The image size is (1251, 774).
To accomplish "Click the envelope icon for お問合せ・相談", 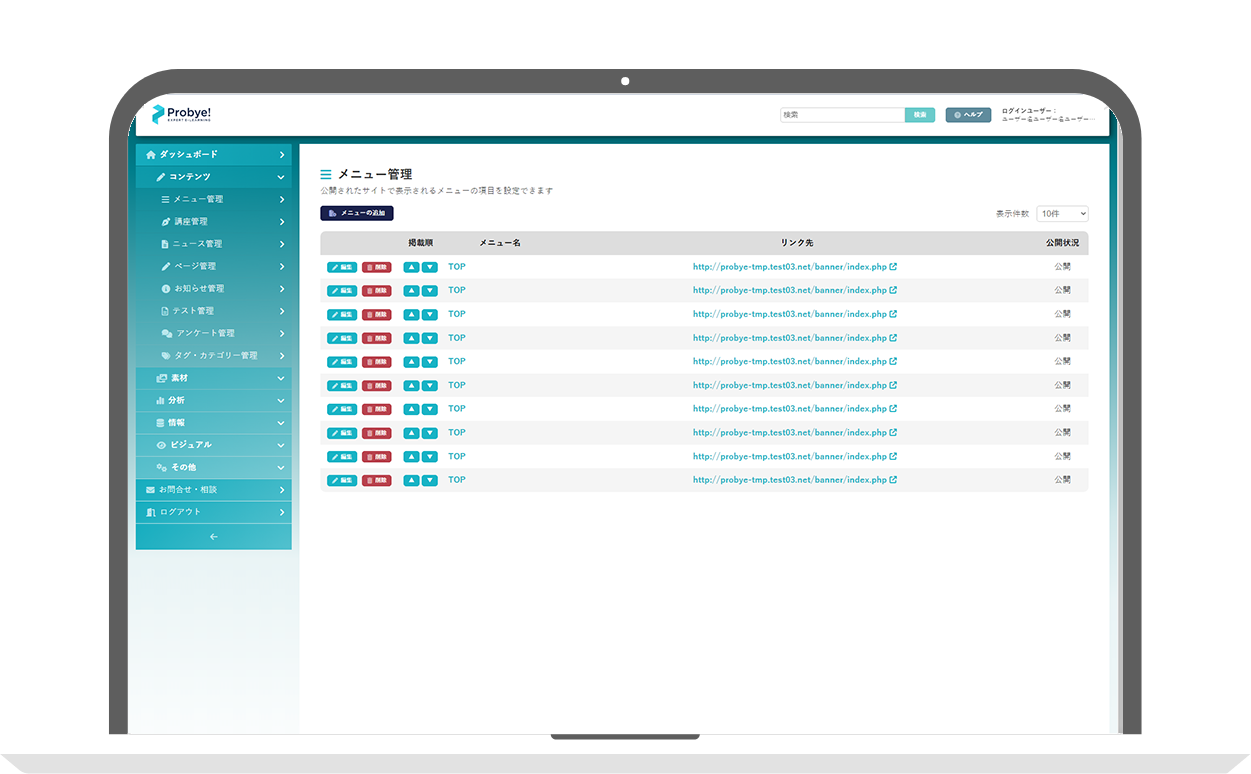I will (x=151, y=490).
